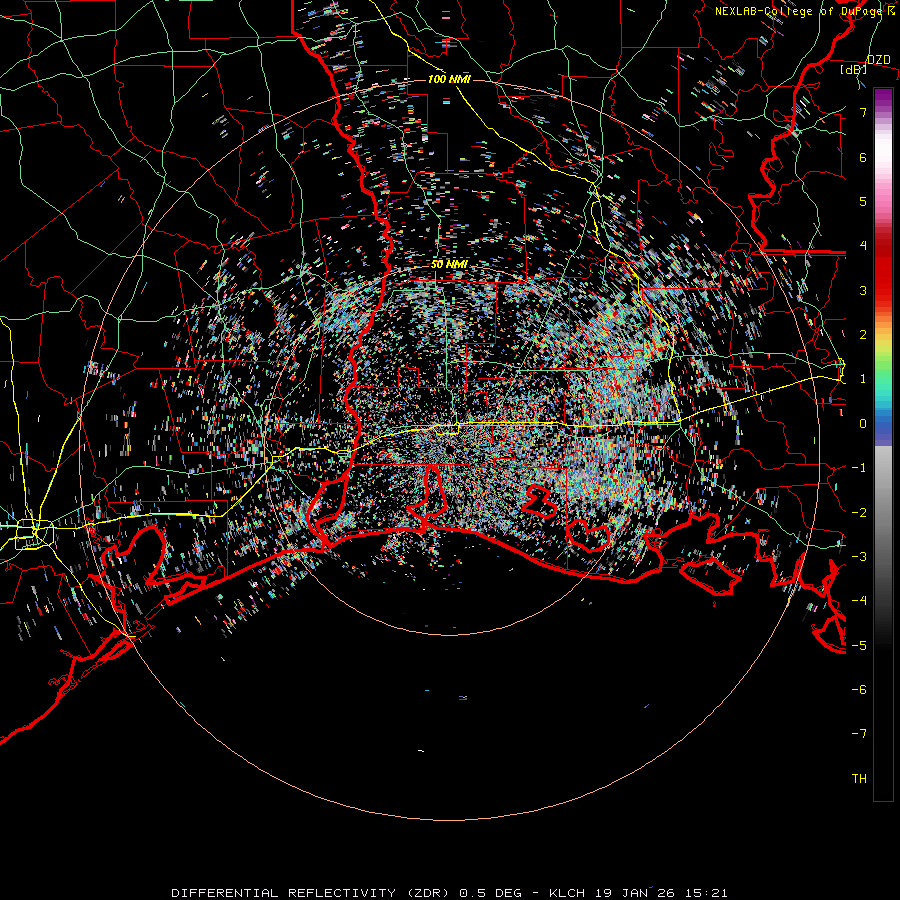This screenshot has height=900, width=900.
Task: Click the KLCH station identifier in the caption
Action: point(567,893)
